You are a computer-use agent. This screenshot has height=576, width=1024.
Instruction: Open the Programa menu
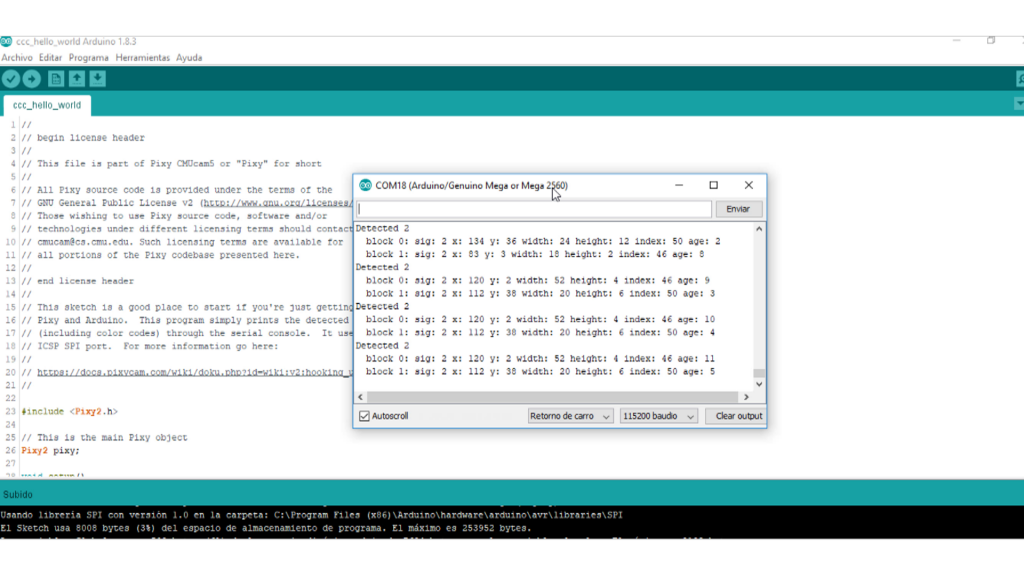pyautogui.click(x=89, y=58)
